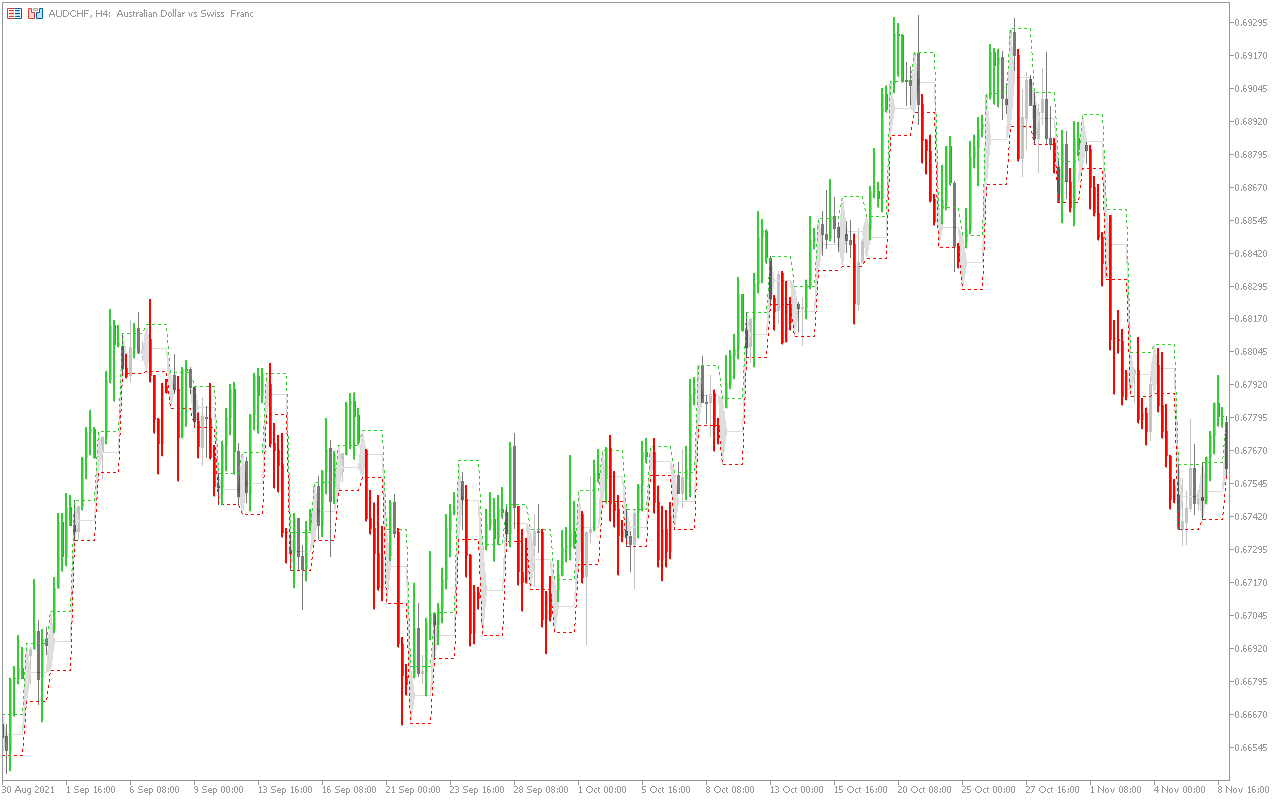Click the 6 Sep 08:00 time label
This screenshot has height=800, width=1280.
tap(155, 789)
